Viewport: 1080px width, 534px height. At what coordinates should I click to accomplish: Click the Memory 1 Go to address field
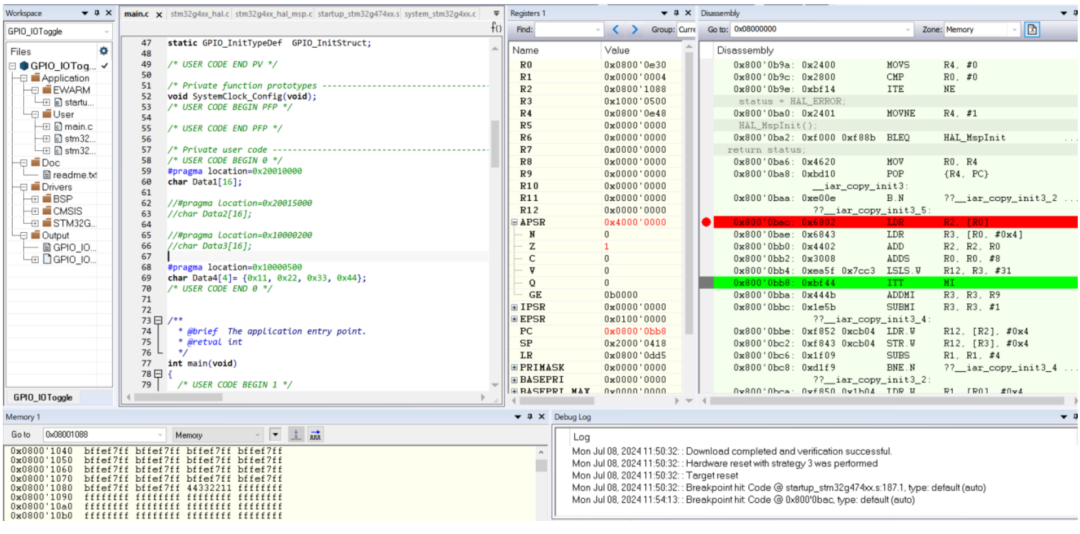103,435
